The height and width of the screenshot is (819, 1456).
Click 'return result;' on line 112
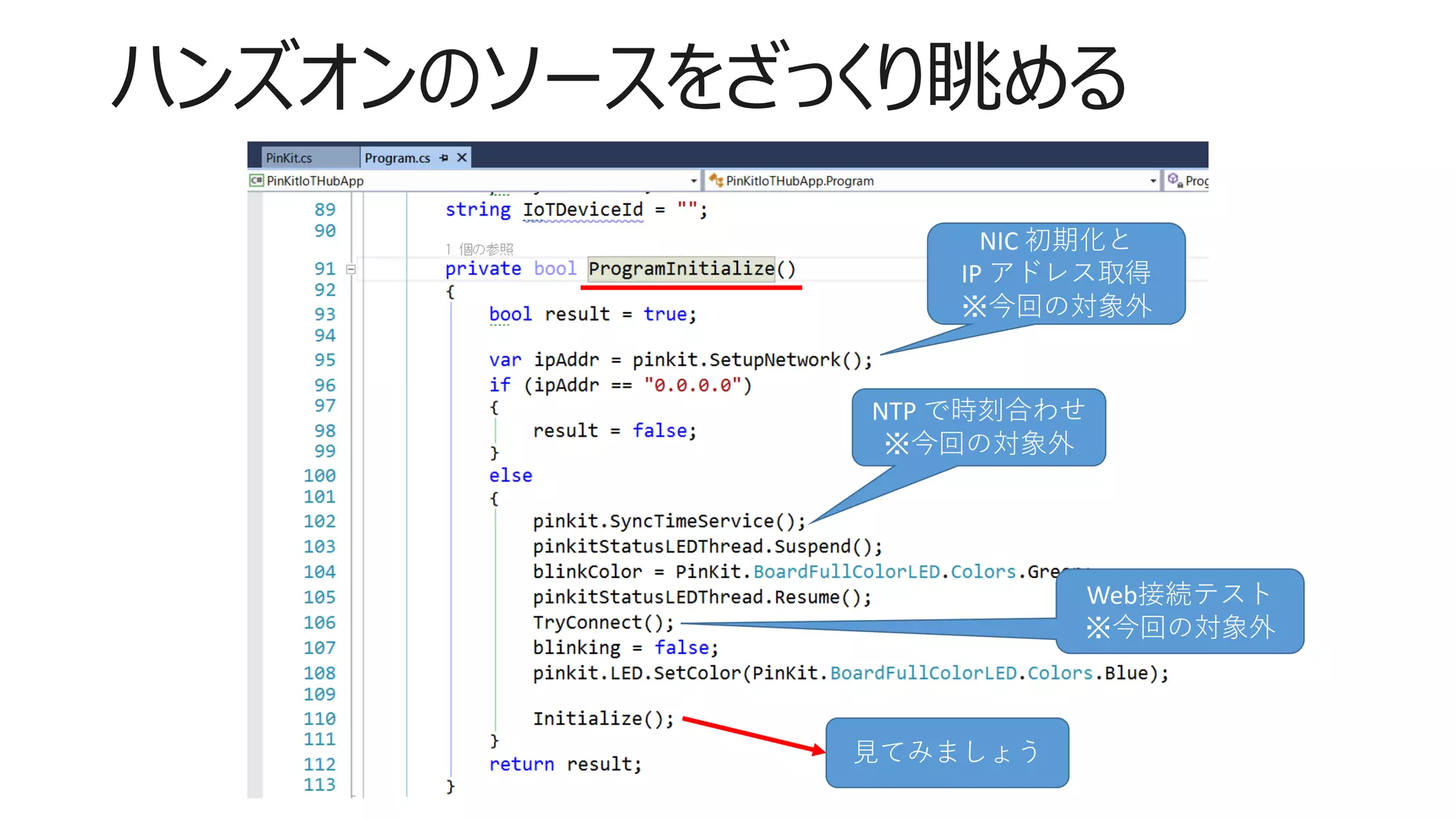point(565,764)
